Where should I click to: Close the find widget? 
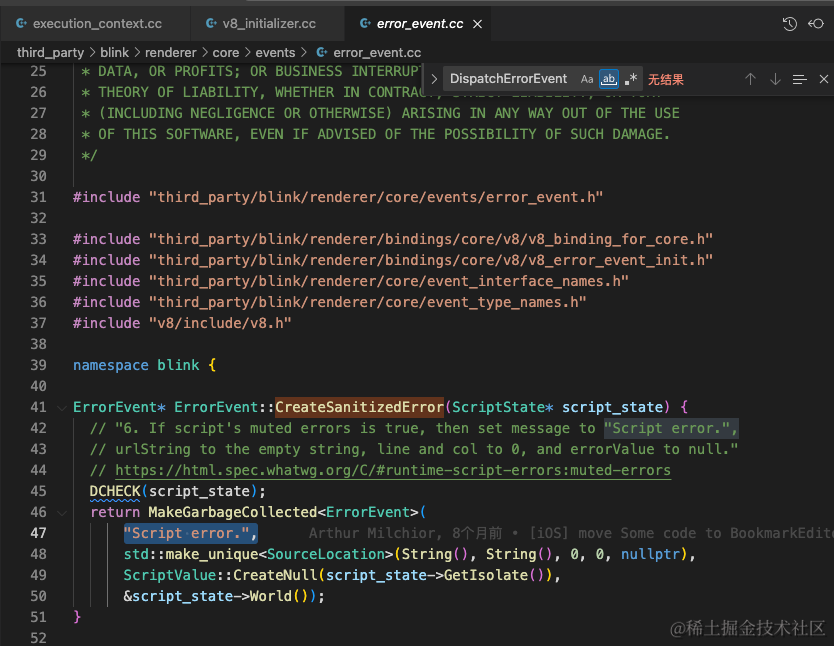823,79
